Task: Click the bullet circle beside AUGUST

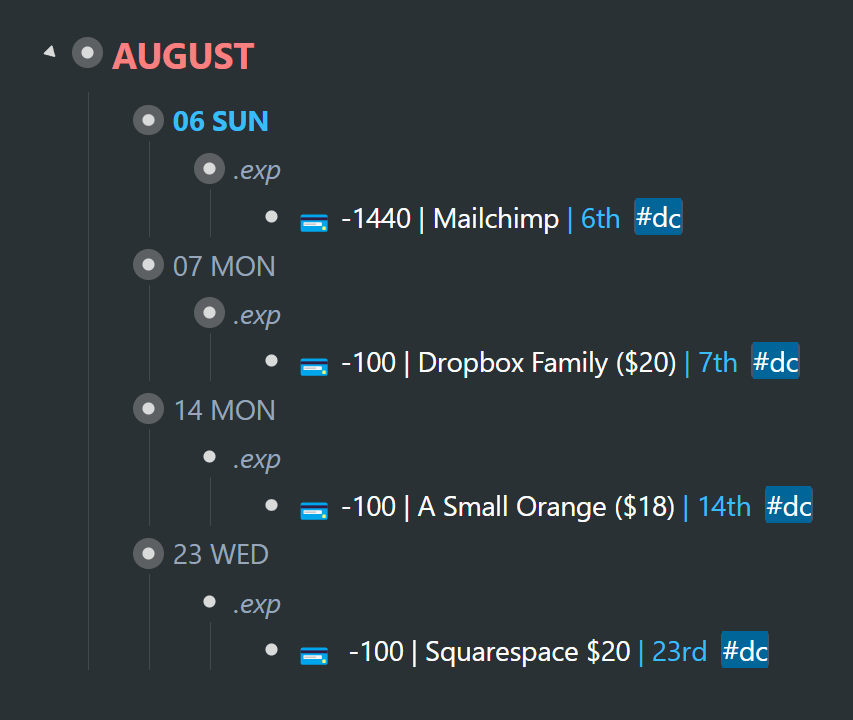Action: click(x=88, y=53)
